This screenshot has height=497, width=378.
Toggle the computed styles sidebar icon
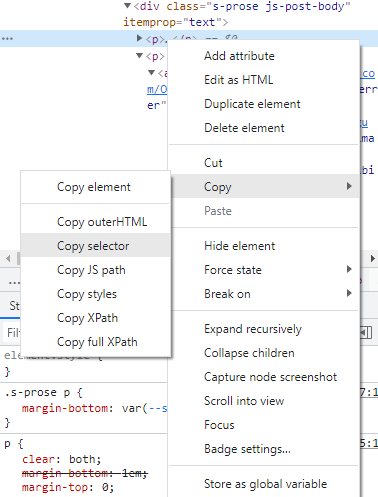366,332
